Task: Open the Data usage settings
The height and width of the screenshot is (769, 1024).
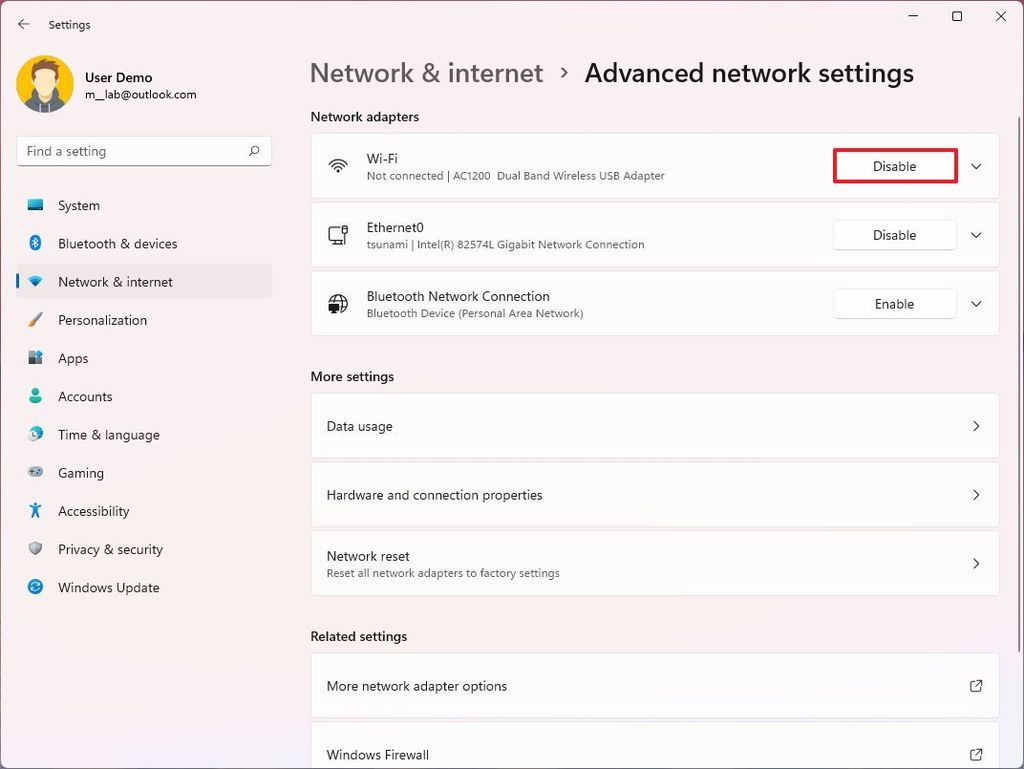Action: click(x=655, y=426)
